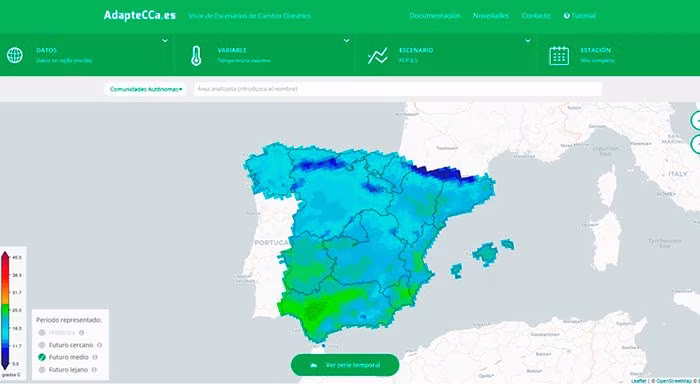
Task: Click the Temperatura máxima value text
Action: pyautogui.click(x=244, y=60)
